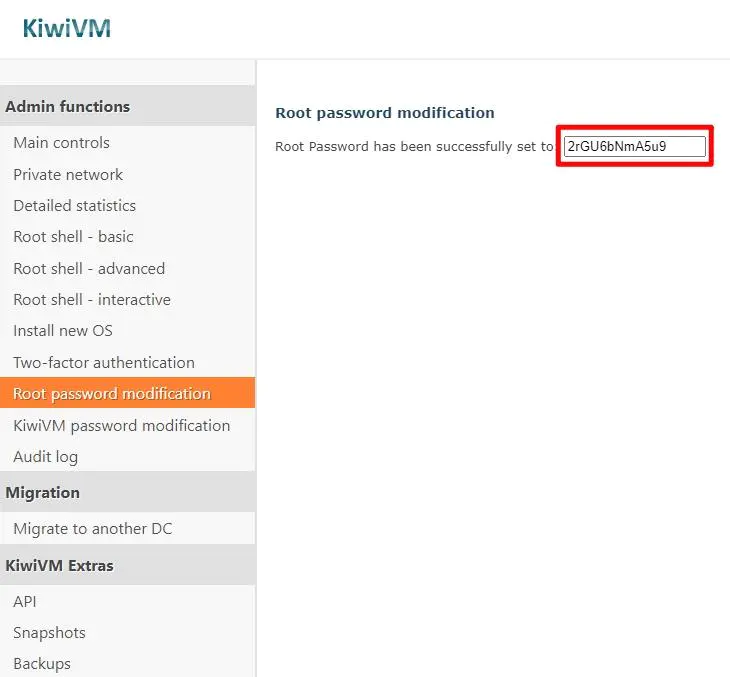Open Two-factor authentication settings

coord(104,363)
